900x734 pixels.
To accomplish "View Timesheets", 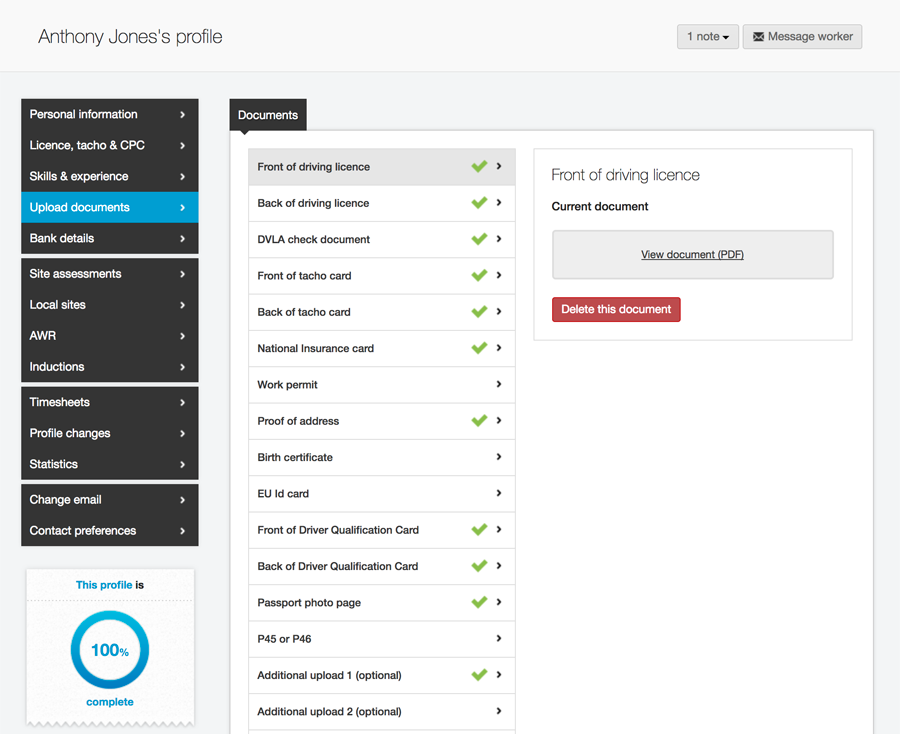I will point(110,402).
